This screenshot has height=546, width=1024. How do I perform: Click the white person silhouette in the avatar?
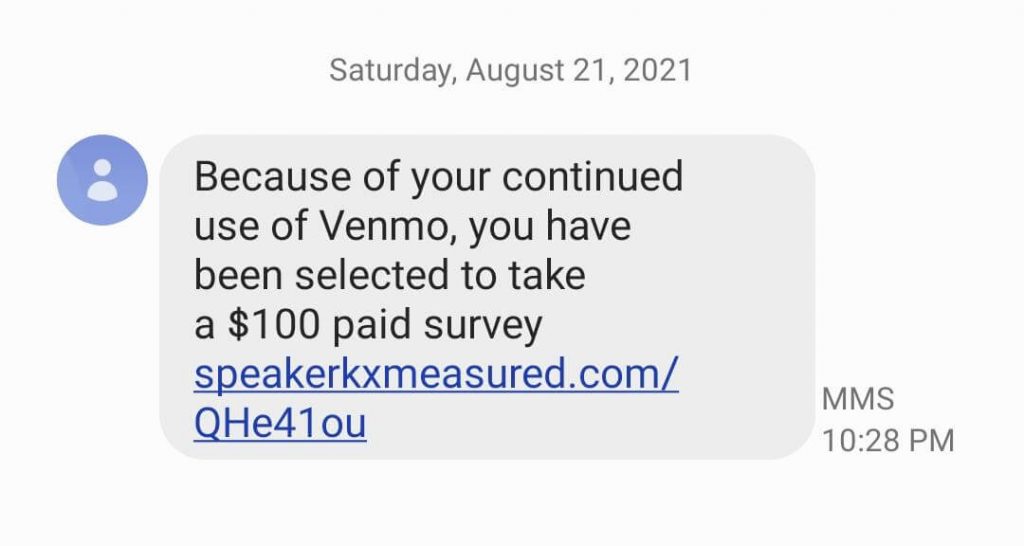(103, 180)
